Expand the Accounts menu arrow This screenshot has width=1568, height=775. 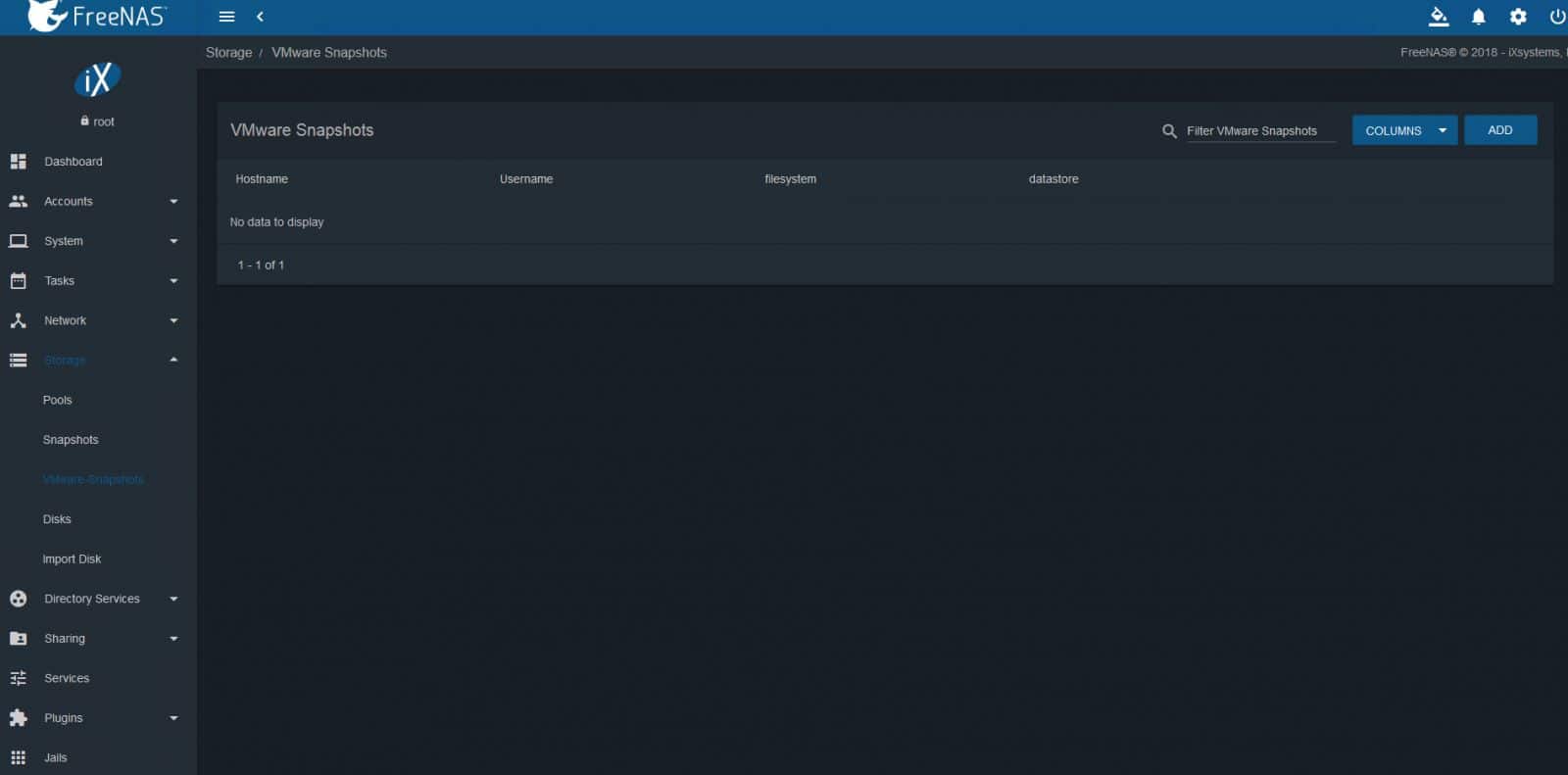(x=173, y=201)
